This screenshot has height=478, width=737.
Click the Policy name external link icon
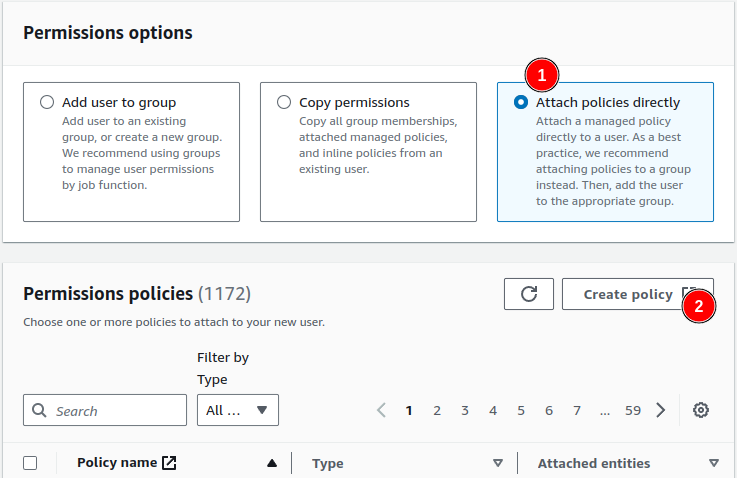tap(169, 463)
